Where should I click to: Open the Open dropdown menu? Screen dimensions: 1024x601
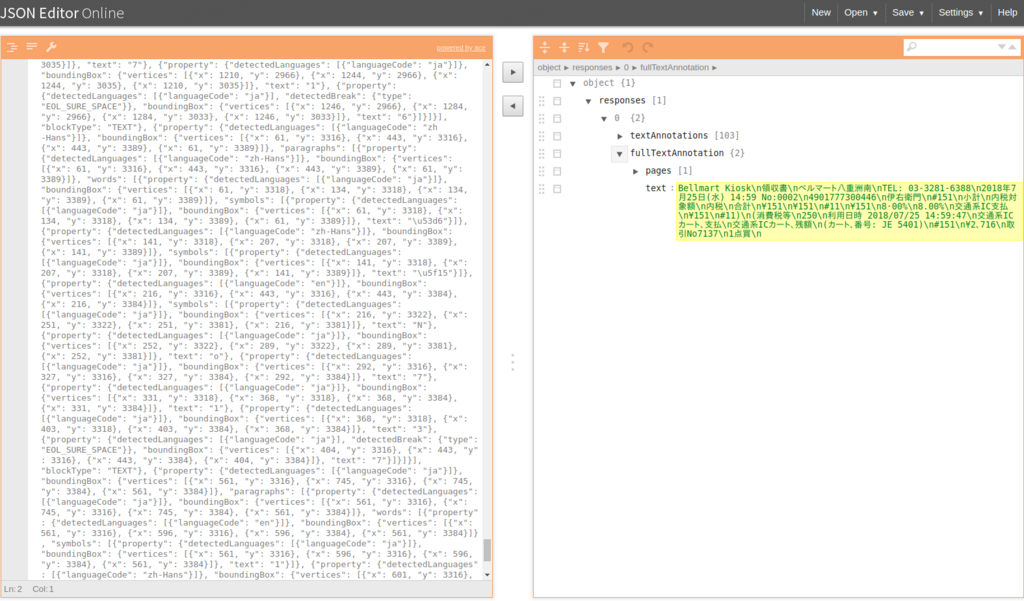pyautogui.click(x=861, y=12)
